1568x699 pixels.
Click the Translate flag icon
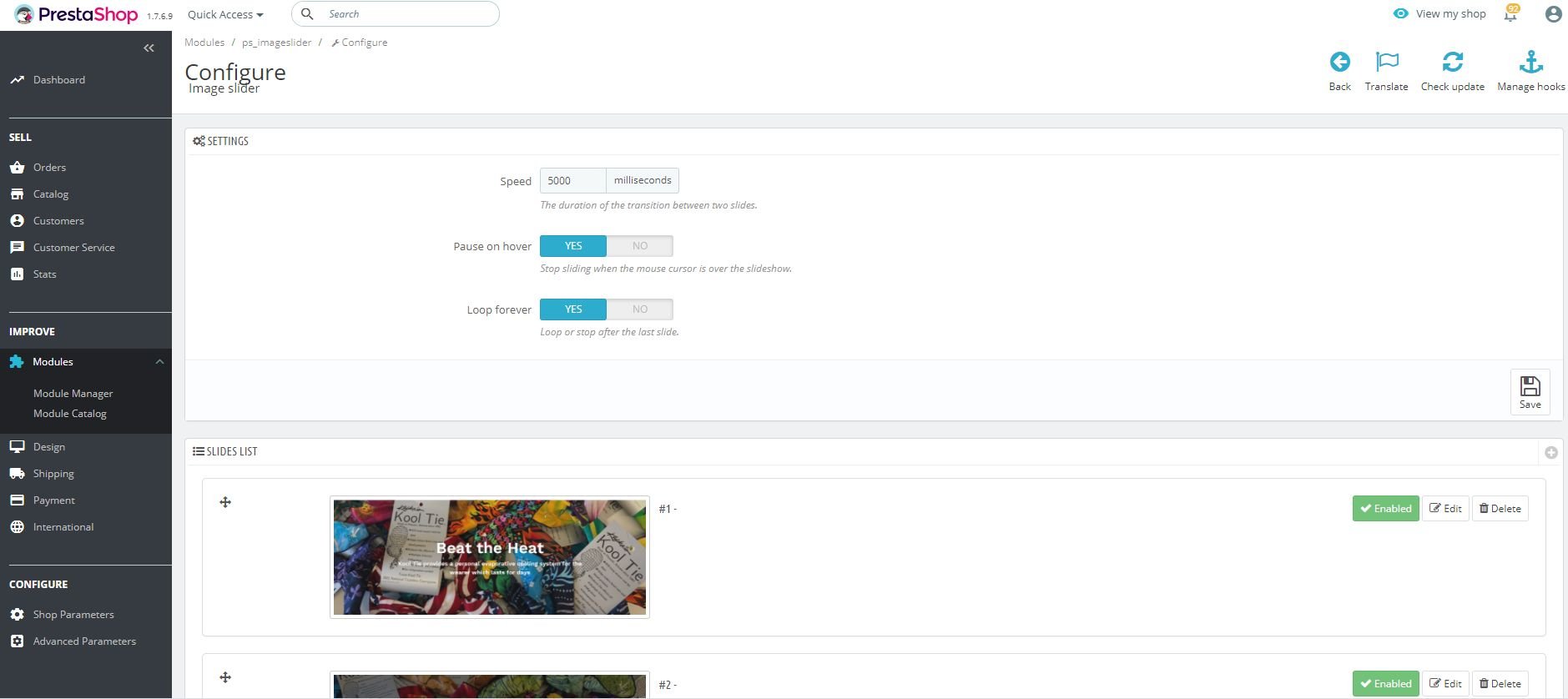(1387, 62)
